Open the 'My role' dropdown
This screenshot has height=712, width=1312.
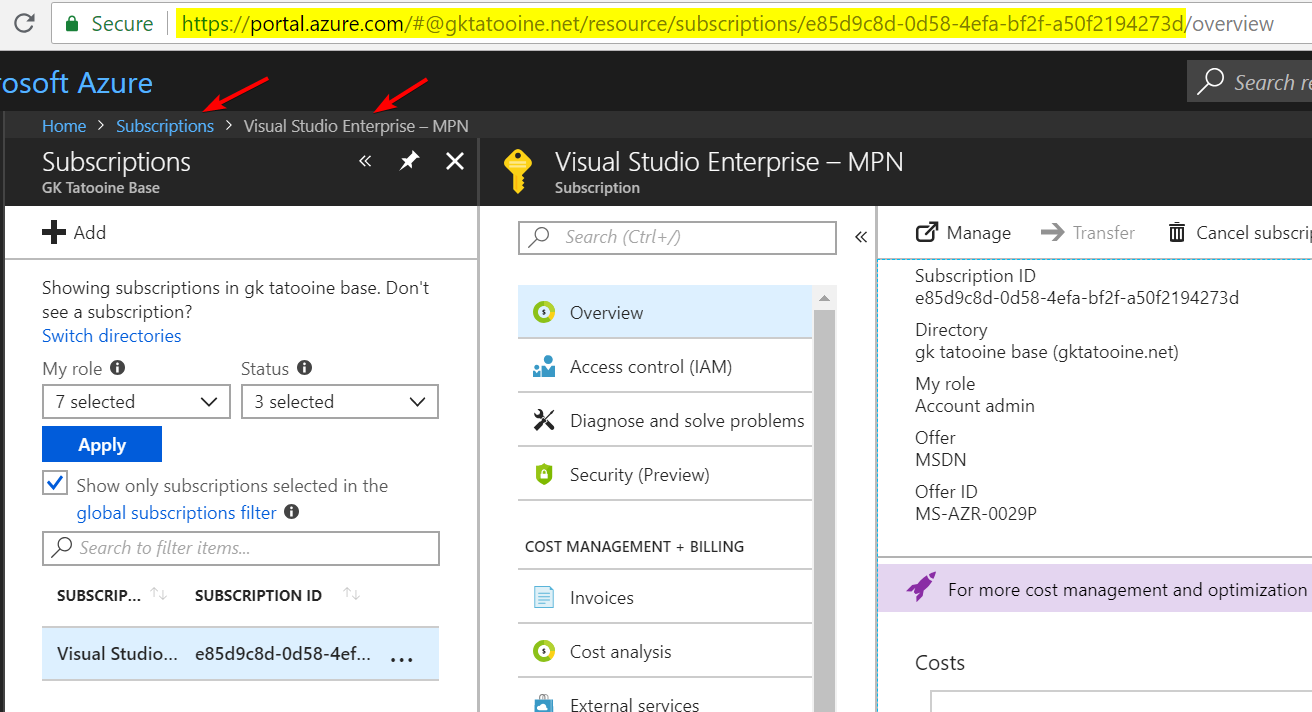pos(136,401)
